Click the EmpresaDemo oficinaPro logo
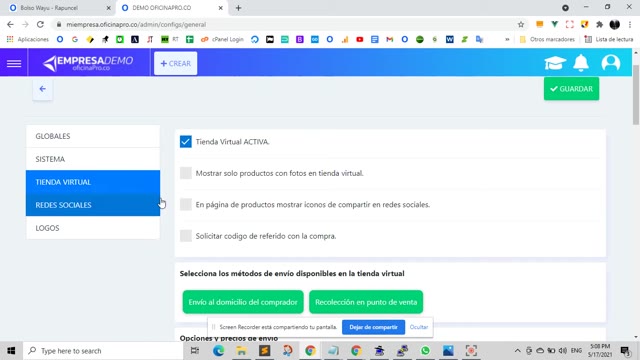 [88, 63]
